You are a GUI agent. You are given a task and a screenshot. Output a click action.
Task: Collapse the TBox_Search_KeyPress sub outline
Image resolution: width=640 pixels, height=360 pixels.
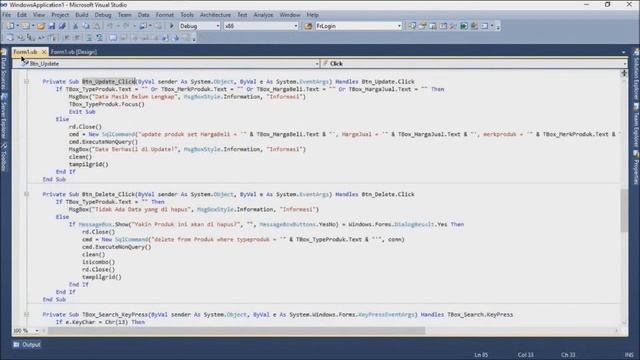(x=27, y=315)
